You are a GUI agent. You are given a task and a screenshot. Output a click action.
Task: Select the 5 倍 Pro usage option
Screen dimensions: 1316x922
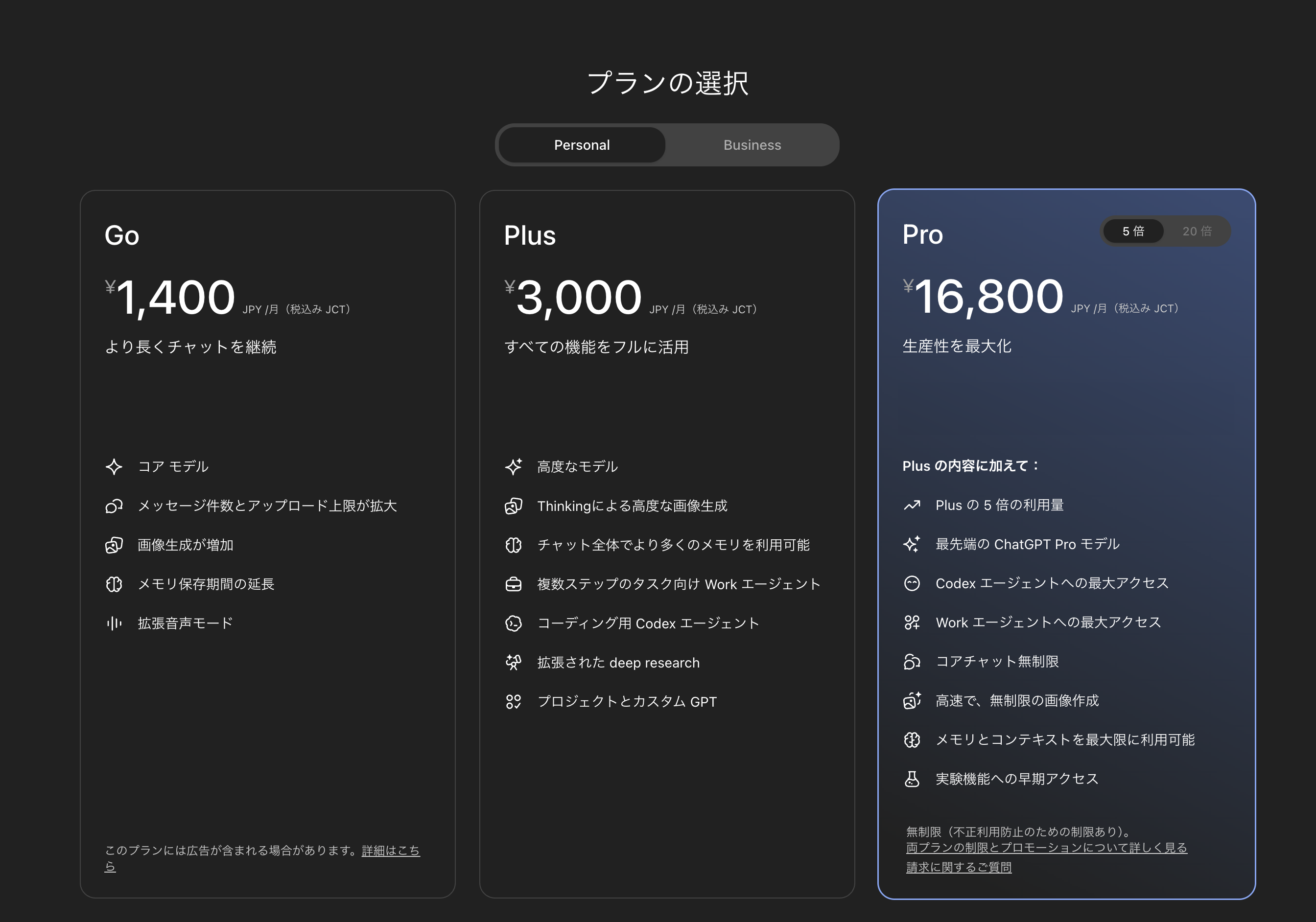pos(1133,231)
